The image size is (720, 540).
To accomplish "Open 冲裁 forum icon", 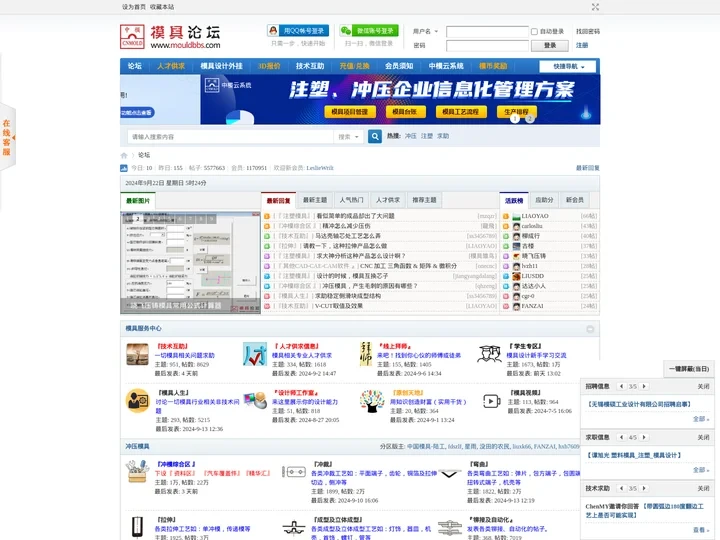I will click(294, 472).
